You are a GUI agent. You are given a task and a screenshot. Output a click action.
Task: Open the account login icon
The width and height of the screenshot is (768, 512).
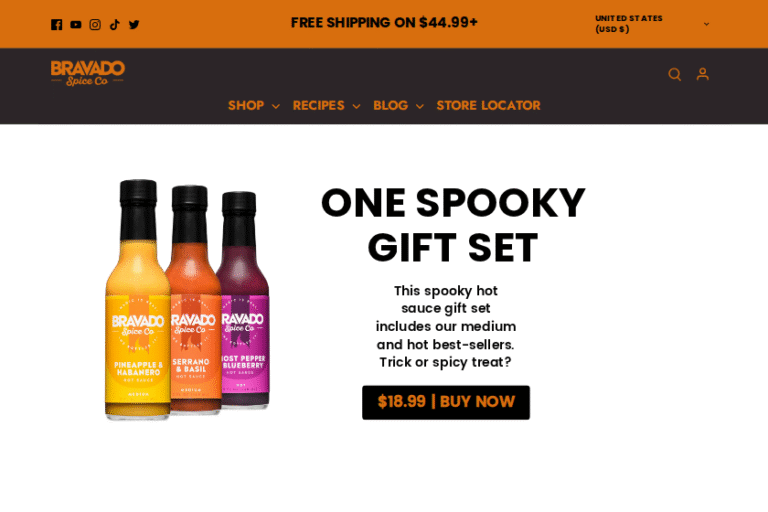[703, 74]
